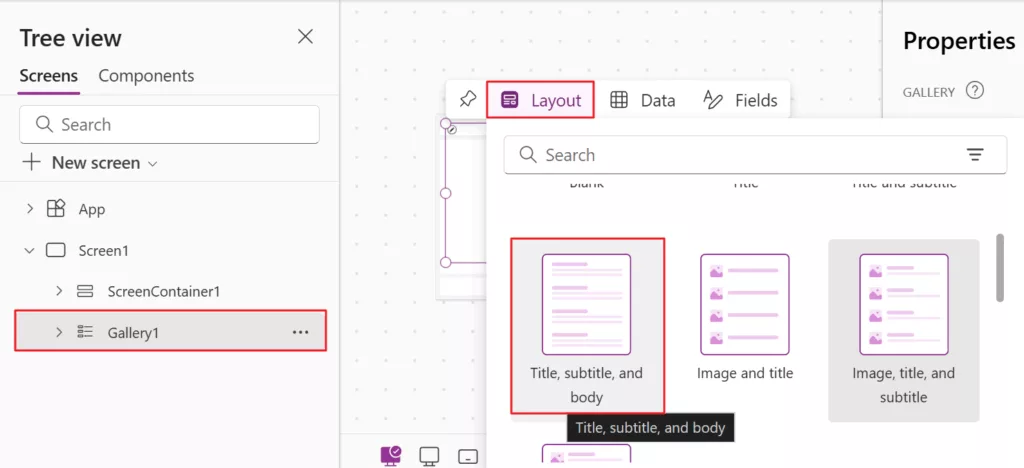The height and width of the screenshot is (468, 1024).
Task: Click the purple desktop preview icon with checkmark
Action: tap(391, 455)
